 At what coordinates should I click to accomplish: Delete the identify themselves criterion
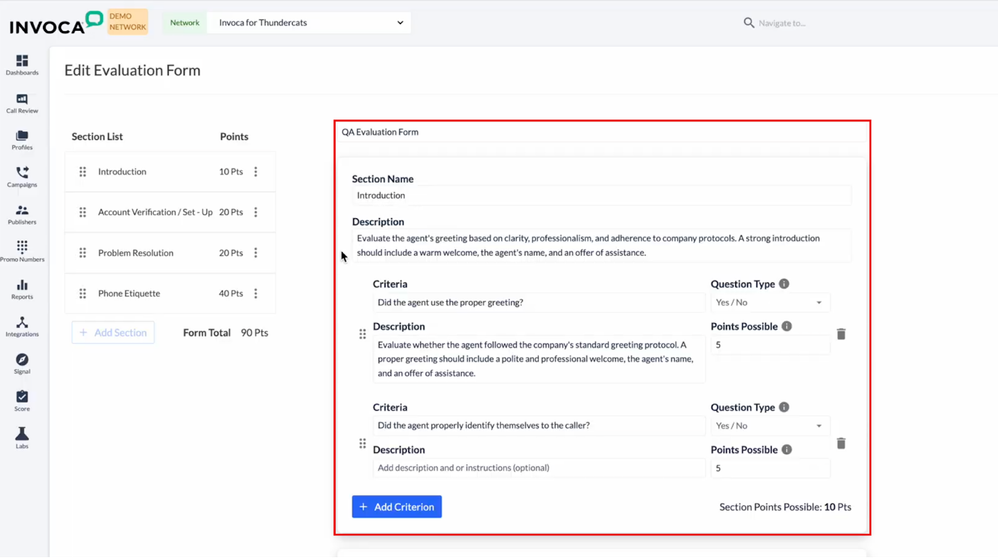(x=841, y=443)
